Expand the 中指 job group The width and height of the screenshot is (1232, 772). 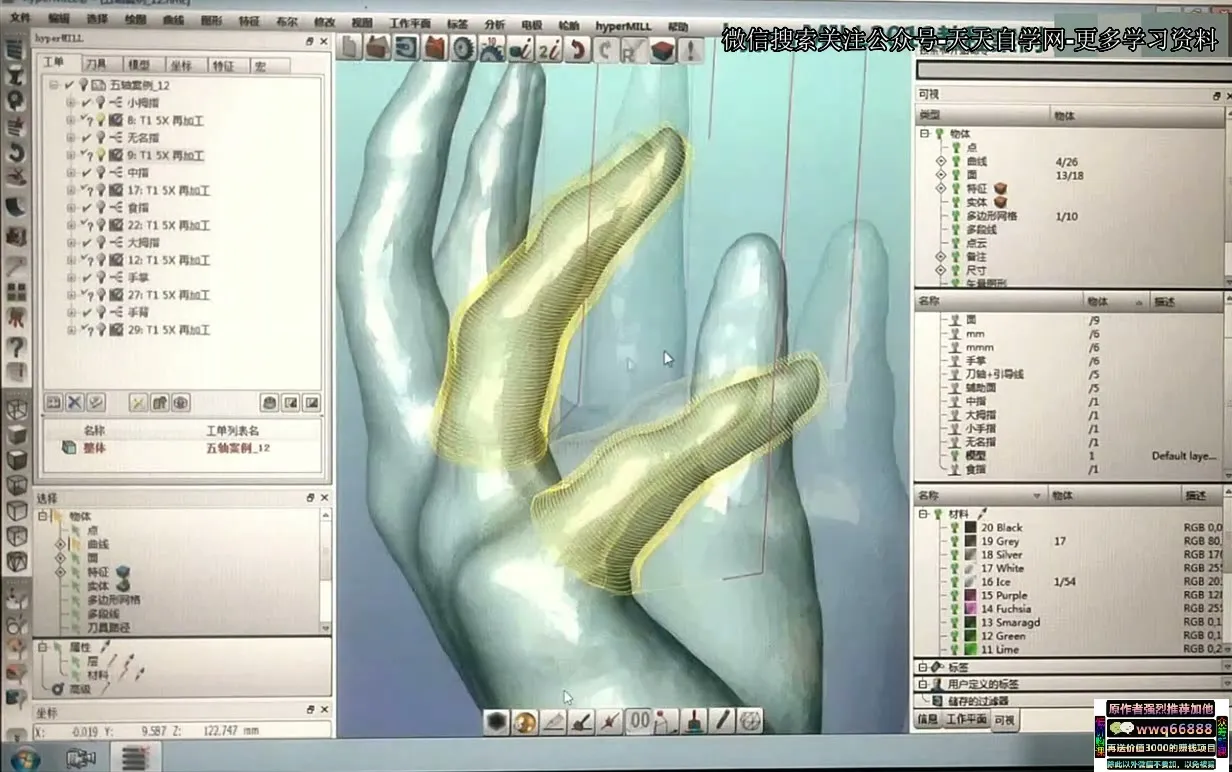tap(71, 172)
